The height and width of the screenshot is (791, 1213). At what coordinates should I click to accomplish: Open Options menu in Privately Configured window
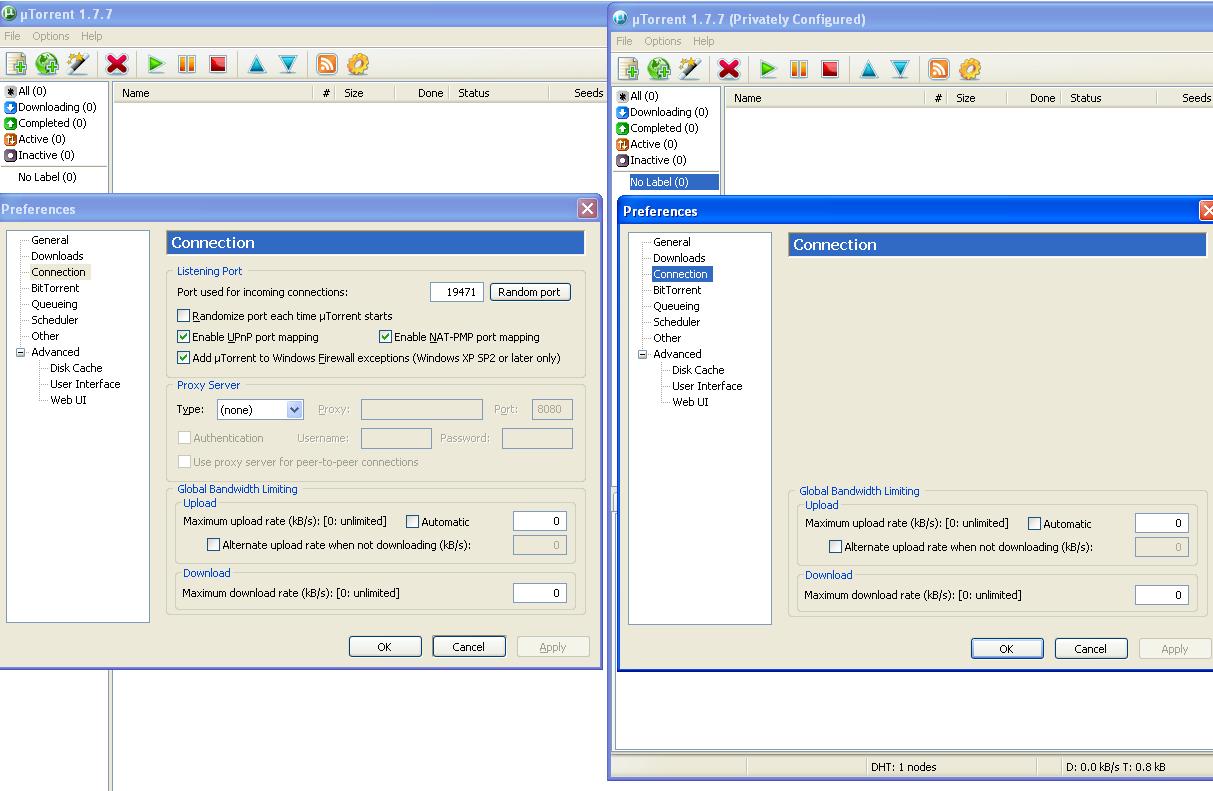(x=663, y=41)
